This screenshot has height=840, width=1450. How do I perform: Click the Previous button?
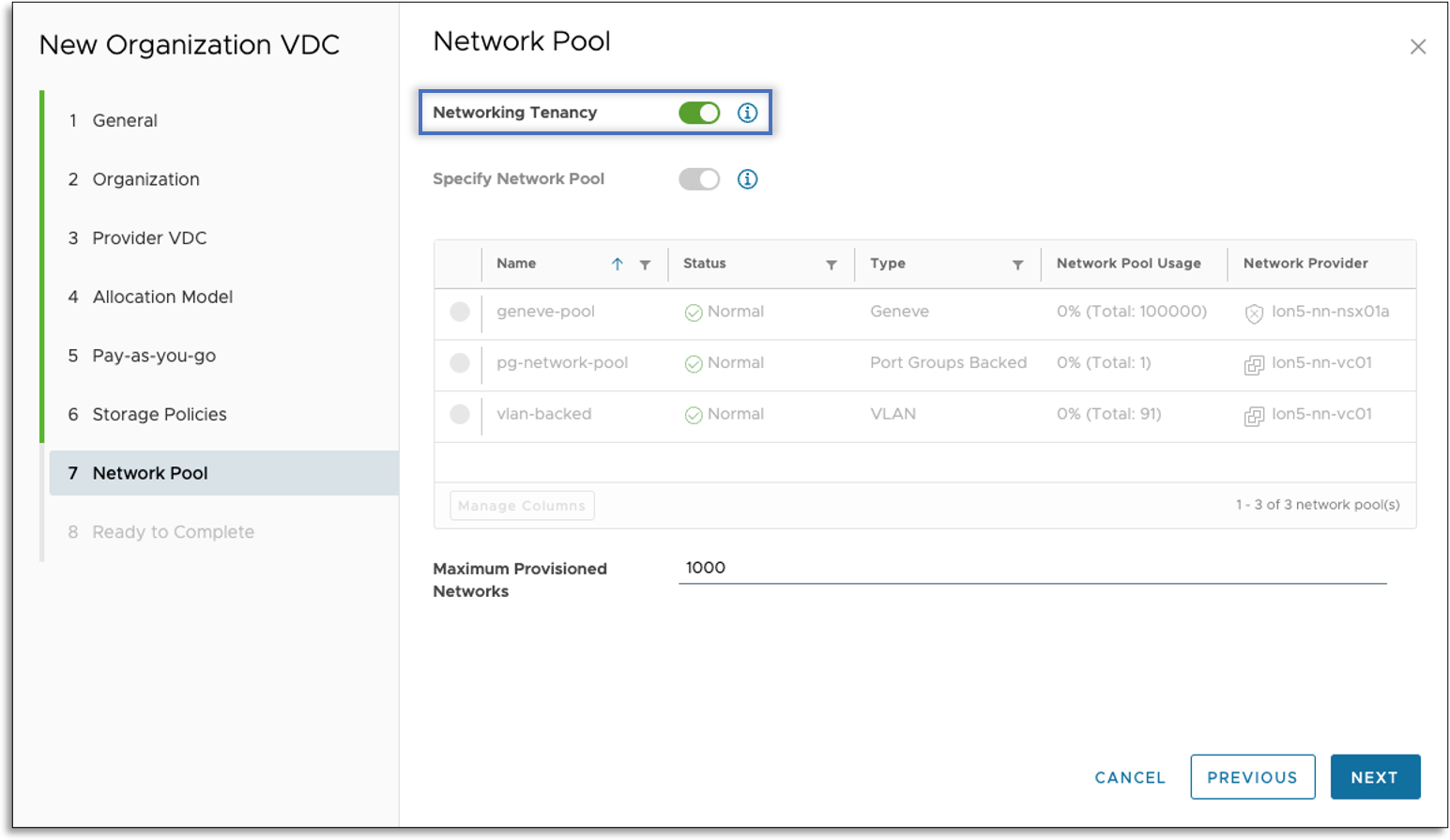click(x=1252, y=777)
